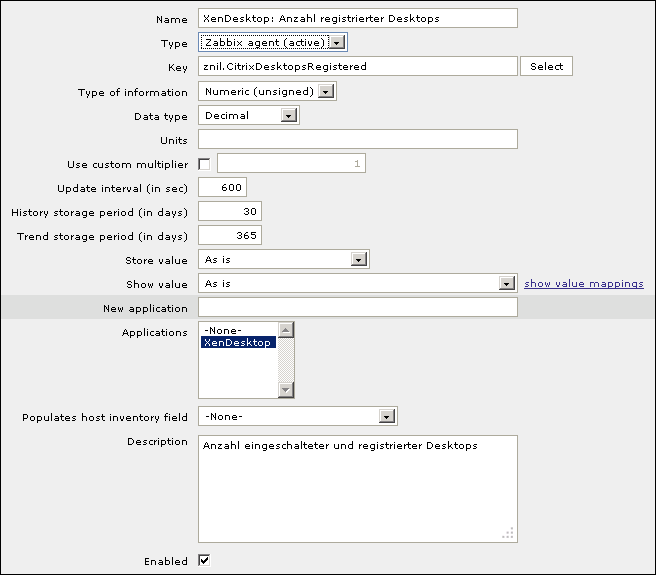The width and height of the screenshot is (656, 575).
Task: Open the Type dropdown (Zabbix agent active)
Action: (273, 43)
